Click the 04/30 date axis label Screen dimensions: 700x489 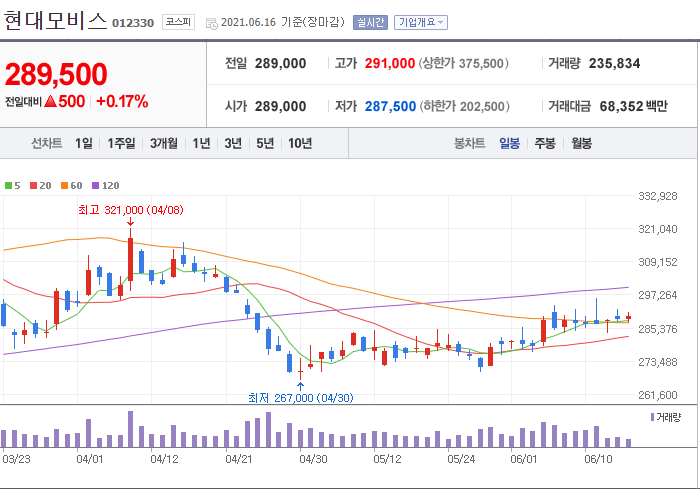313,459
